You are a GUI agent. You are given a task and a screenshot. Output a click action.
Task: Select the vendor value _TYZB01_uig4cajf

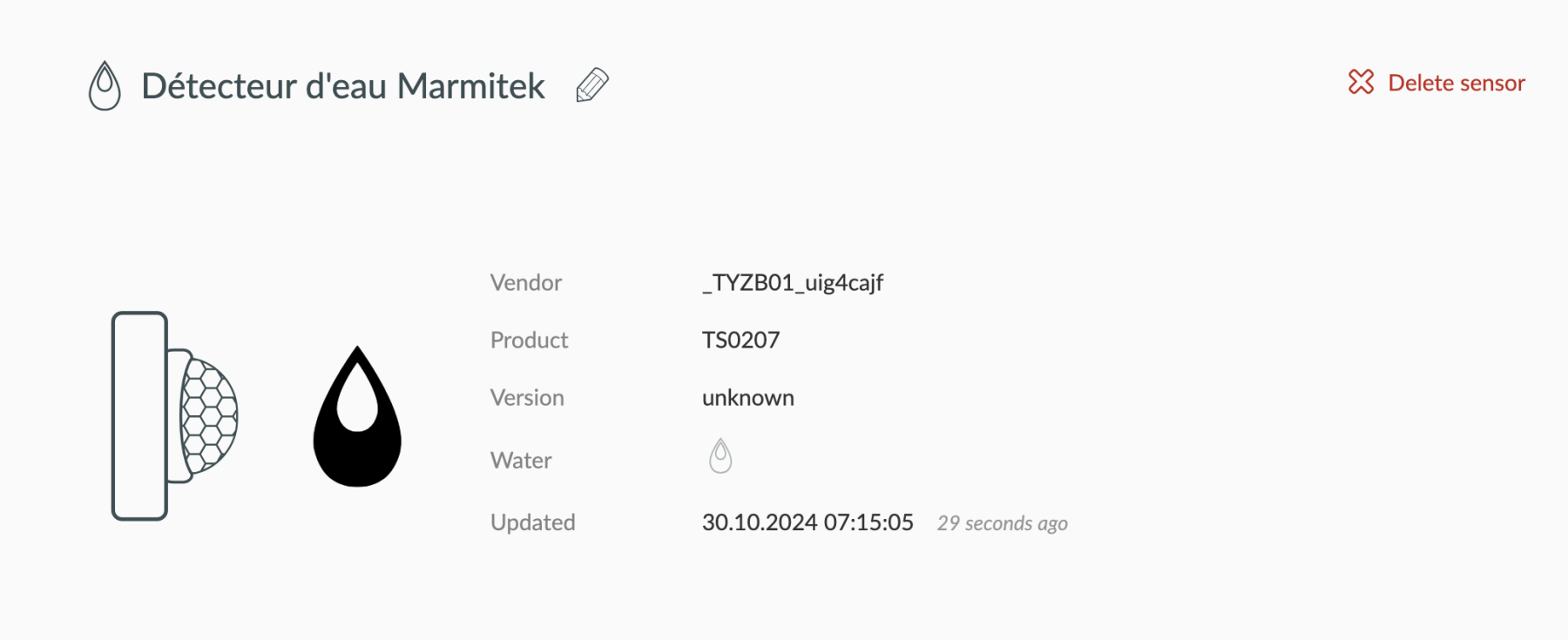pos(793,283)
